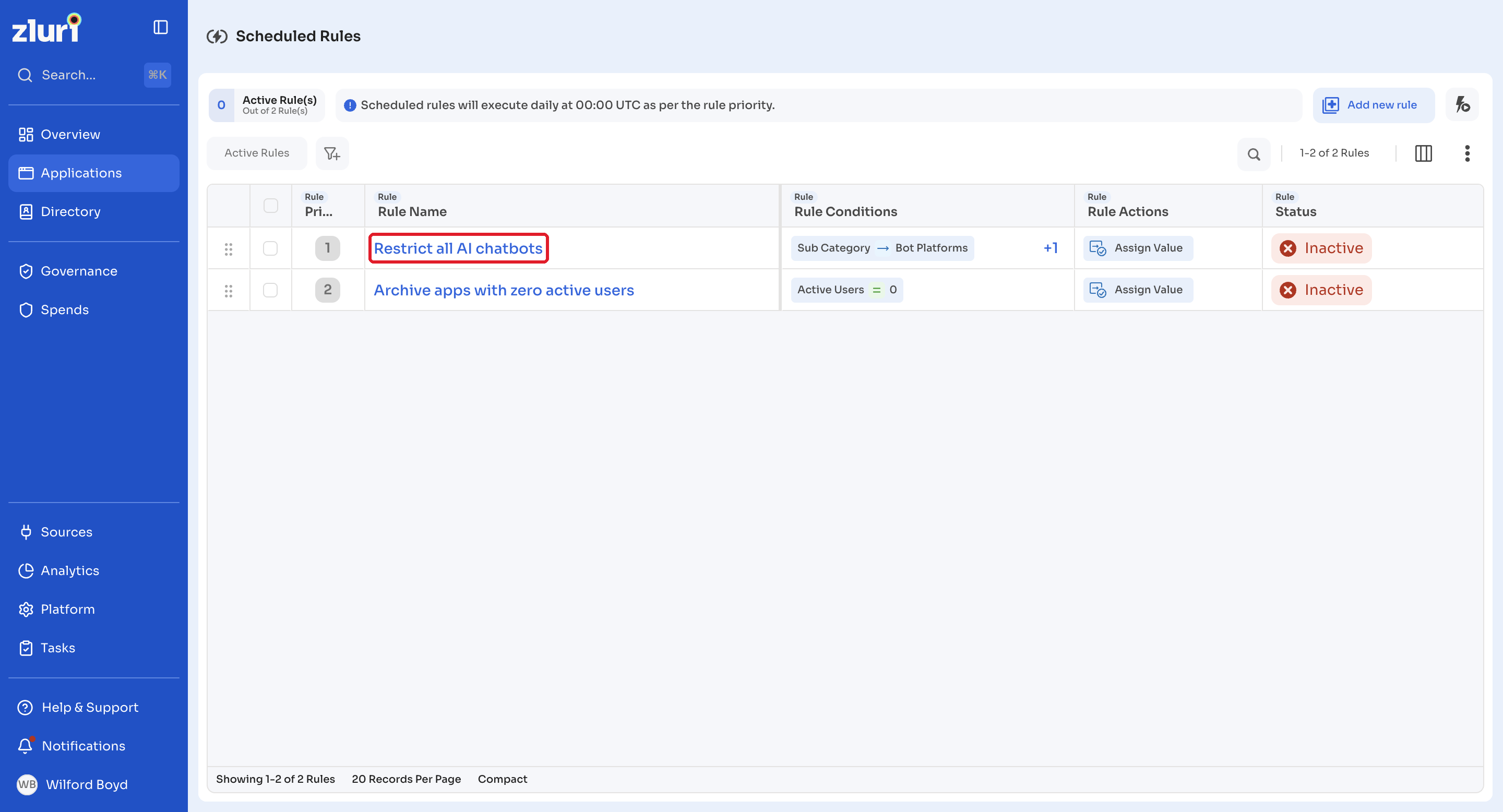Click the sidebar Search field
Screen dimensions: 1503x812
(94, 75)
